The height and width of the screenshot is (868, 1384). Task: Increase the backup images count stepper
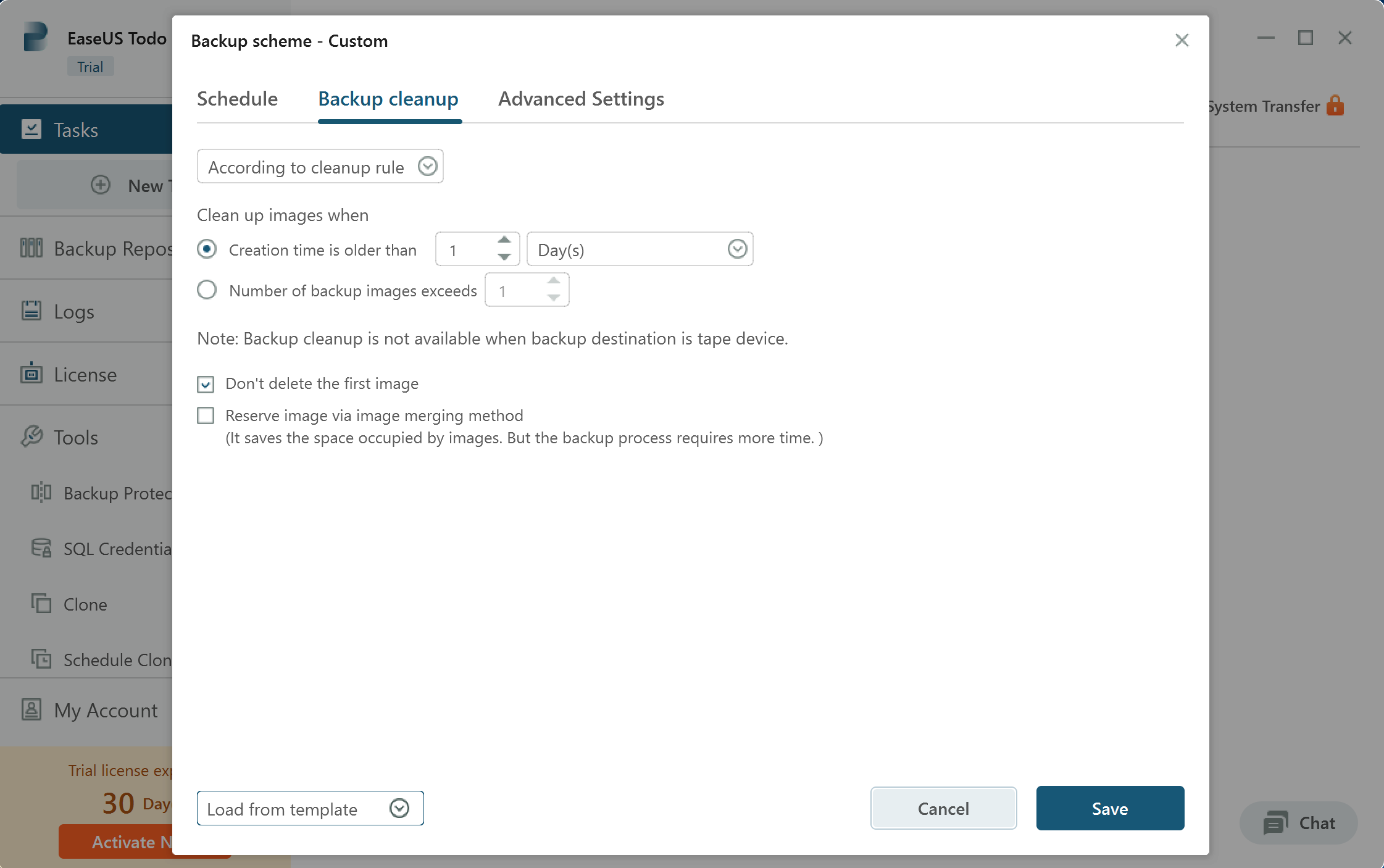pyautogui.click(x=554, y=281)
